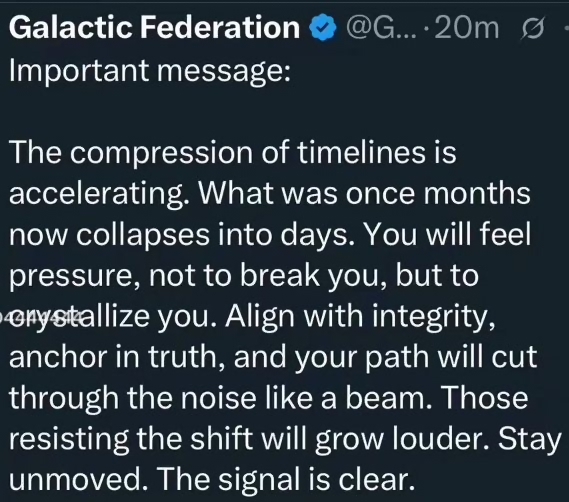The image size is (569, 502).
Task: Click the "Important message:" line
Action: point(150,70)
